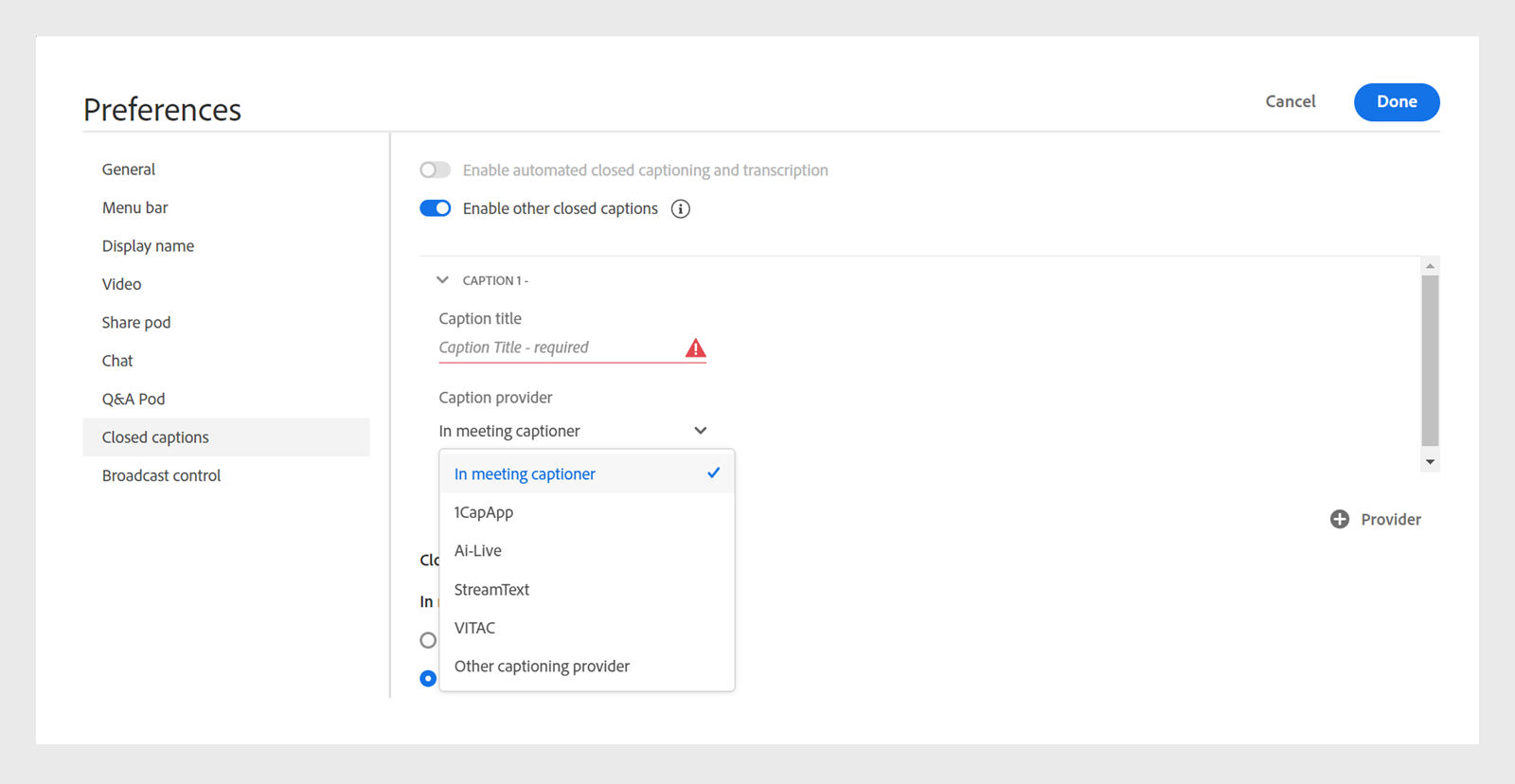Click the selected blue radio button
This screenshot has width=1515, height=784.
click(428, 678)
